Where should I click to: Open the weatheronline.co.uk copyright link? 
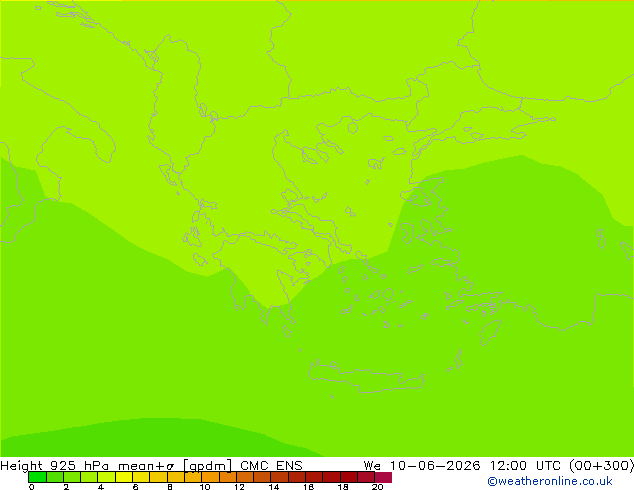pyautogui.click(x=550, y=481)
